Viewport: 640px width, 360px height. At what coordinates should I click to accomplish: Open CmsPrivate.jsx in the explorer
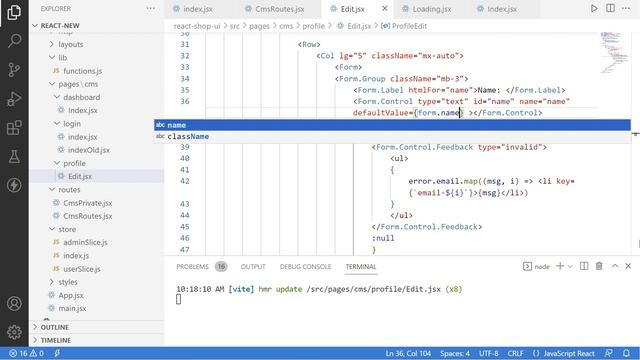87,203
